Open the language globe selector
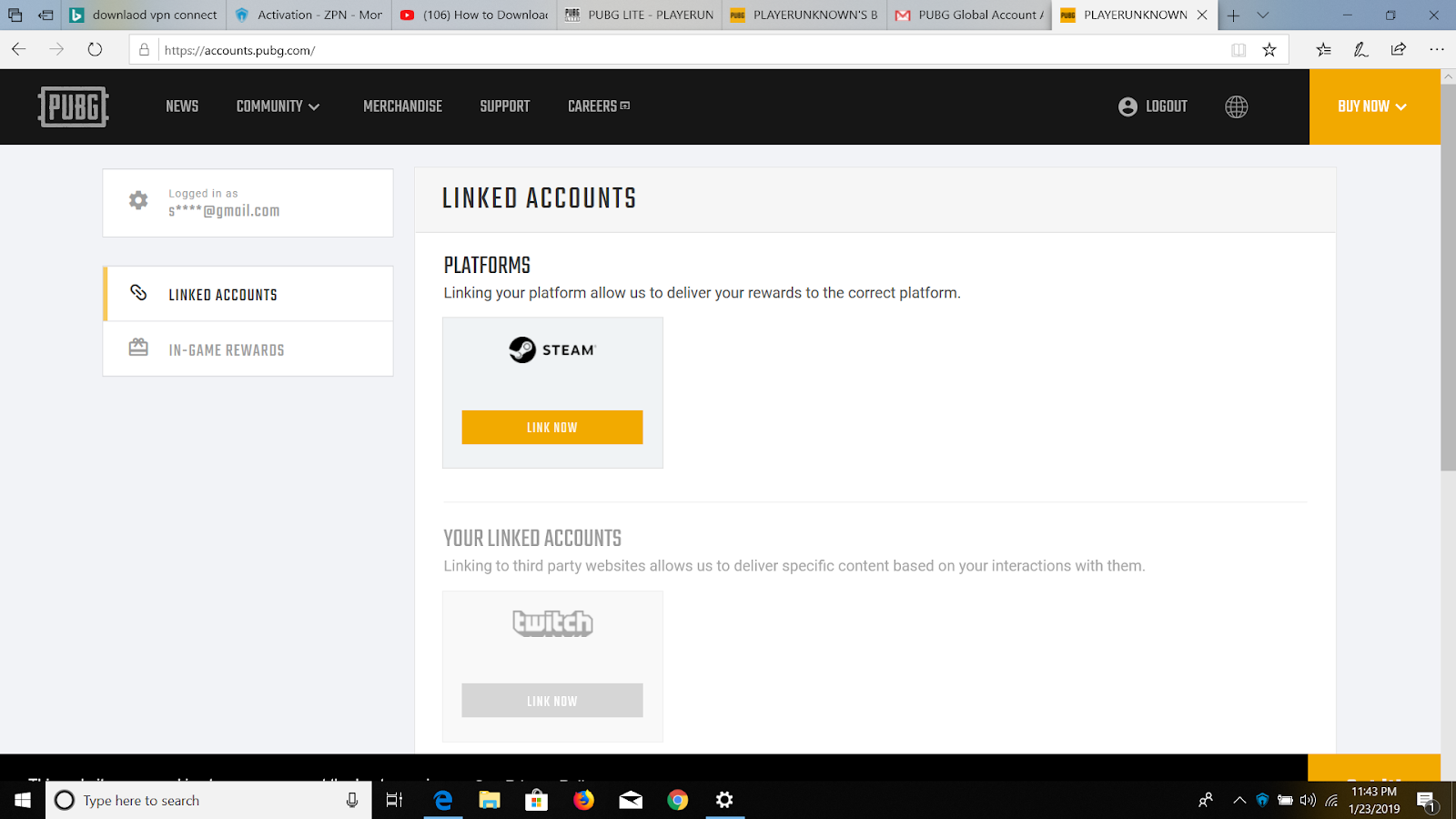This screenshot has height=819, width=1456. coord(1236,106)
